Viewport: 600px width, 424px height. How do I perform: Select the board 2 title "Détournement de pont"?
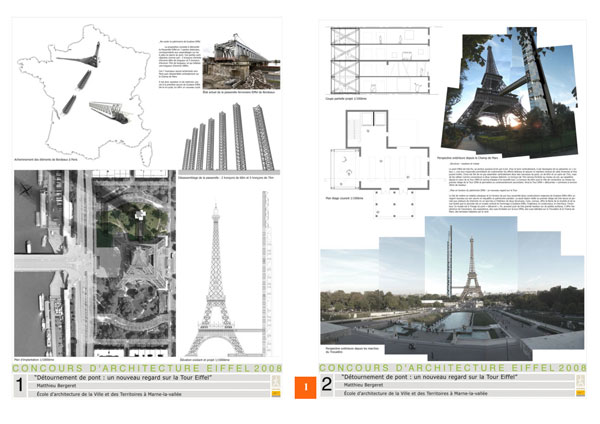(x=430, y=377)
